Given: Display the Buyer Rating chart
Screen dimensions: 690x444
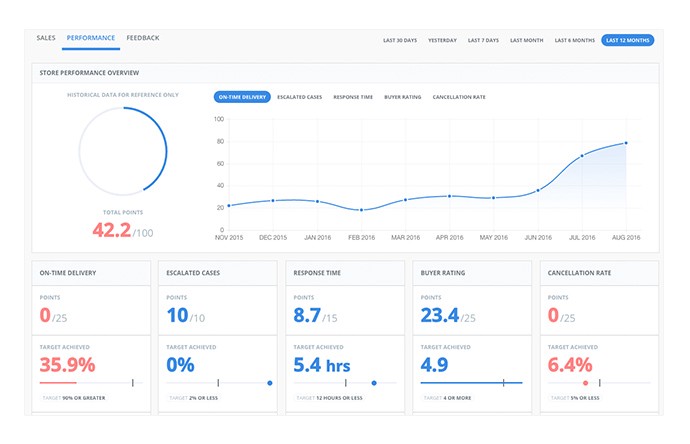Looking at the screenshot, I should 403,97.
